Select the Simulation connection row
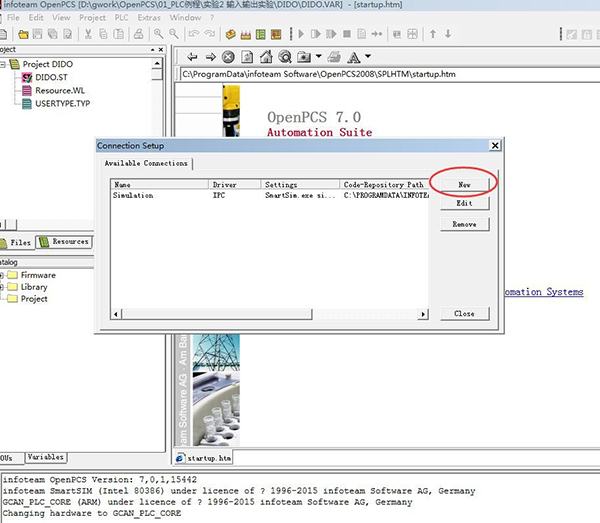The height and width of the screenshot is (523, 600). (x=134, y=196)
